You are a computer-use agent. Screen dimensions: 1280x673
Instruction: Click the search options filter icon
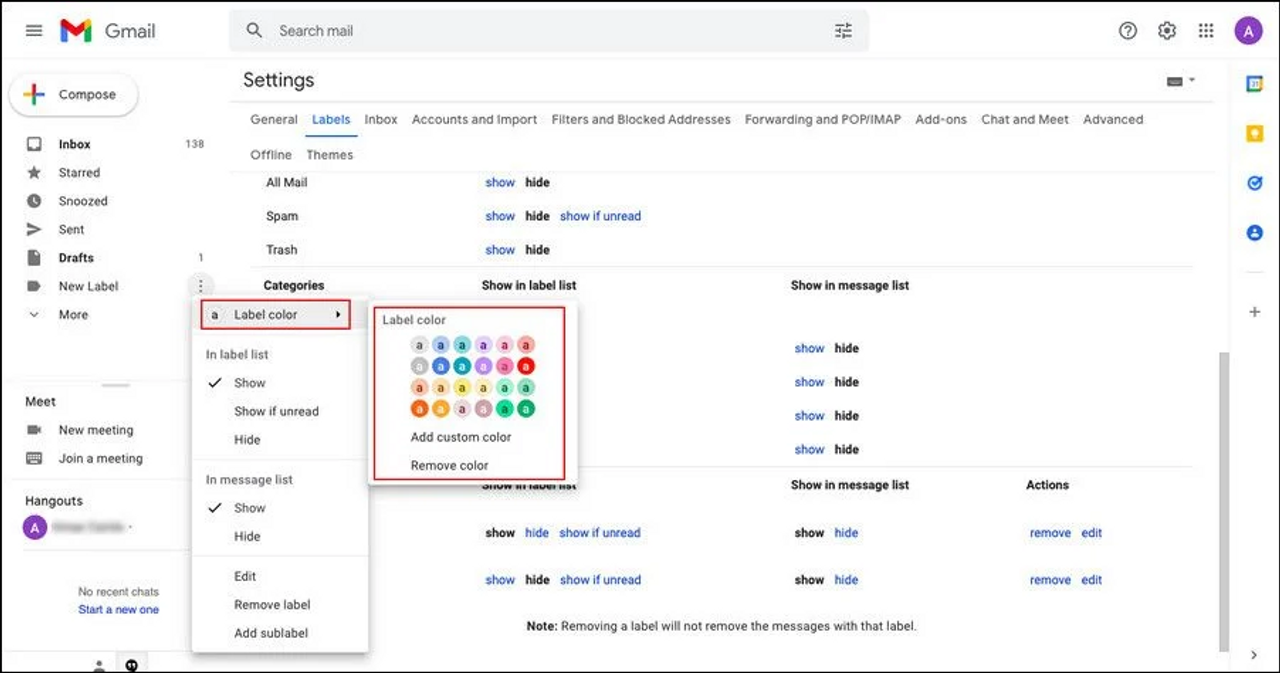[843, 31]
